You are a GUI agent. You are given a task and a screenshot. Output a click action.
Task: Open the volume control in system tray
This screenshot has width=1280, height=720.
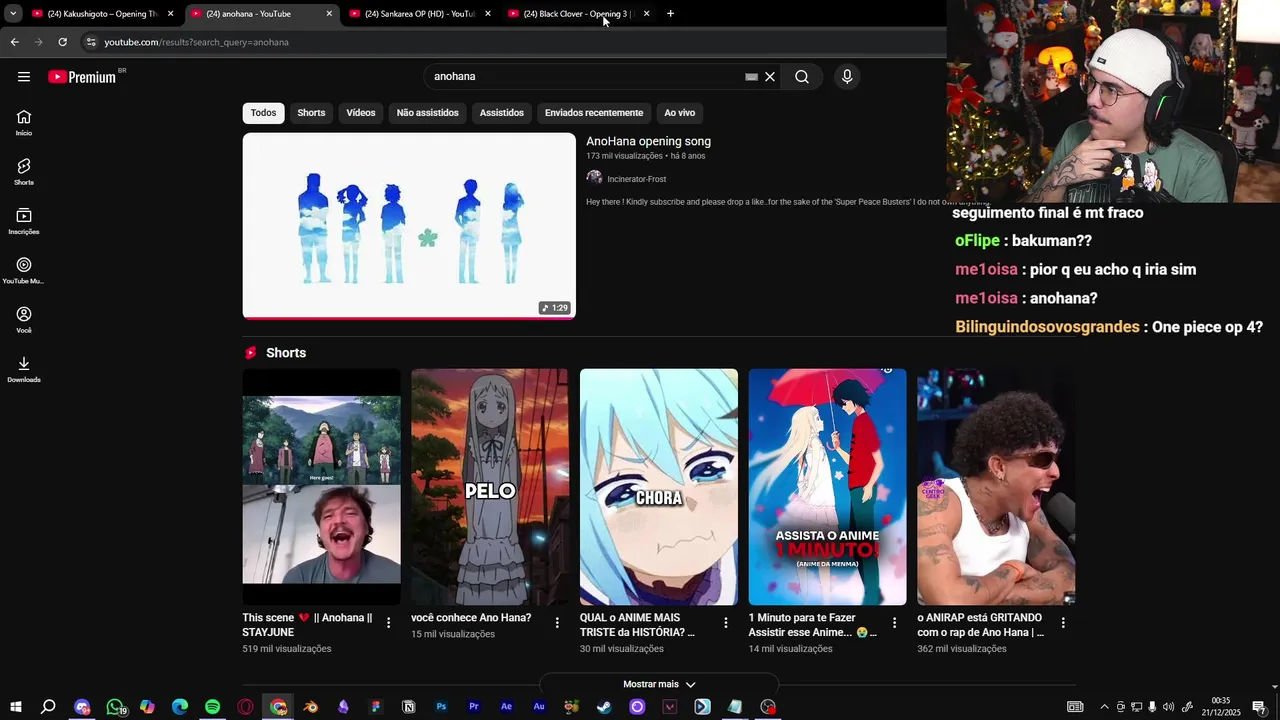click(x=1168, y=707)
